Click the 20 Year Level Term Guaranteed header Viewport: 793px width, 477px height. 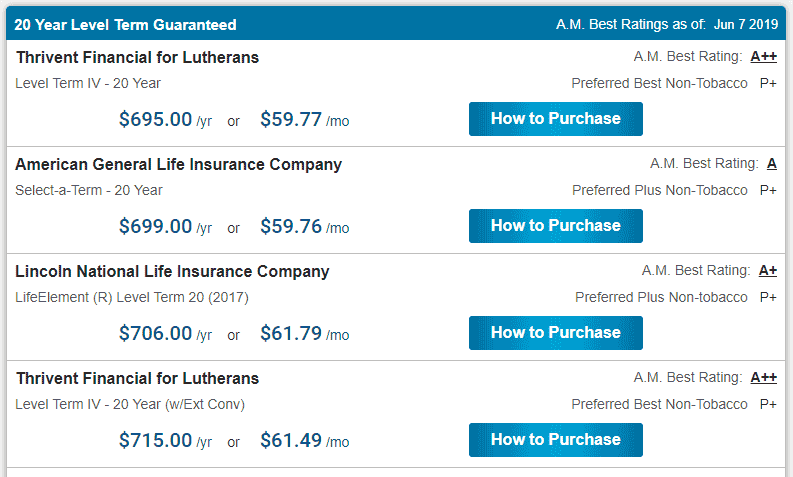125,25
